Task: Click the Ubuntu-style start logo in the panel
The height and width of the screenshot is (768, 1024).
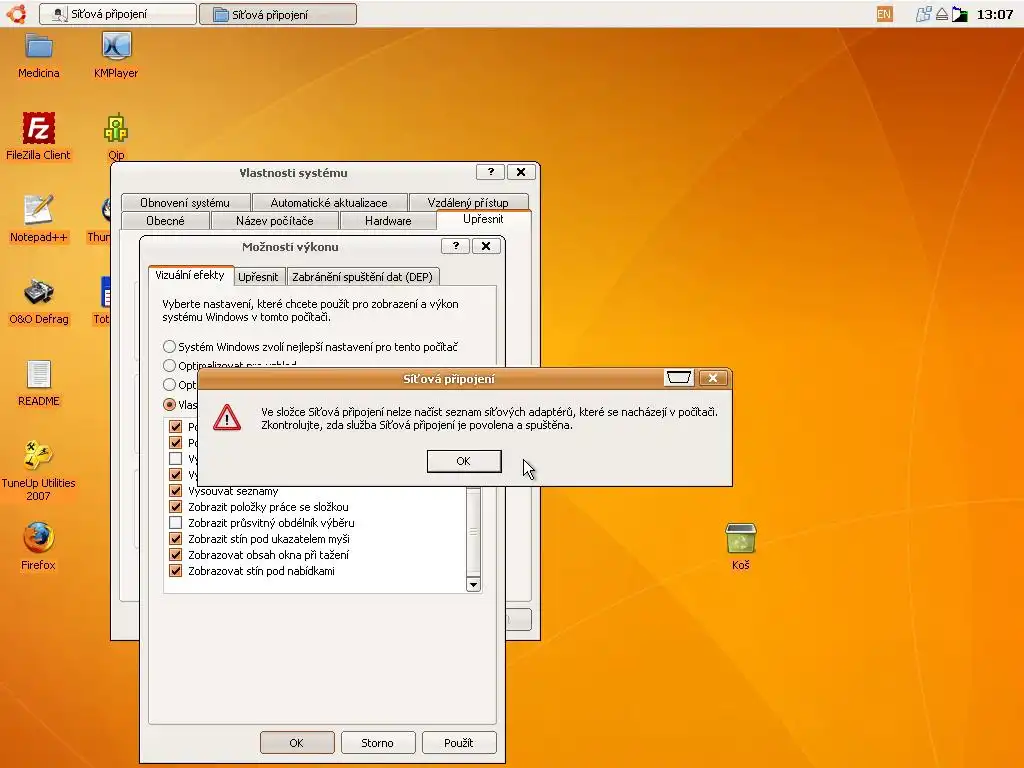Action: [x=16, y=14]
